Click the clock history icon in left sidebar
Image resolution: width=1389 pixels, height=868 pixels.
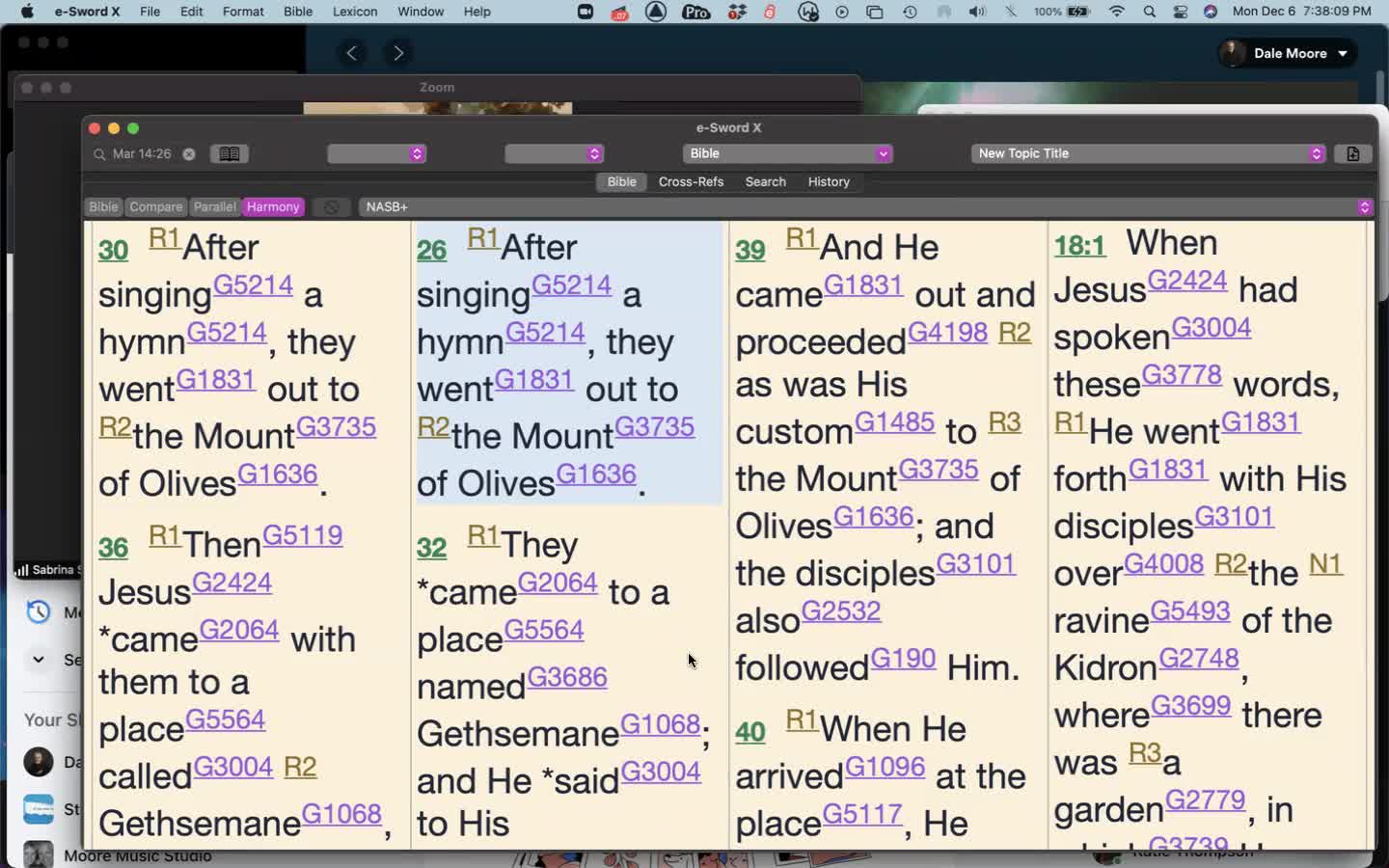pyautogui.click(x=38, y=611)
